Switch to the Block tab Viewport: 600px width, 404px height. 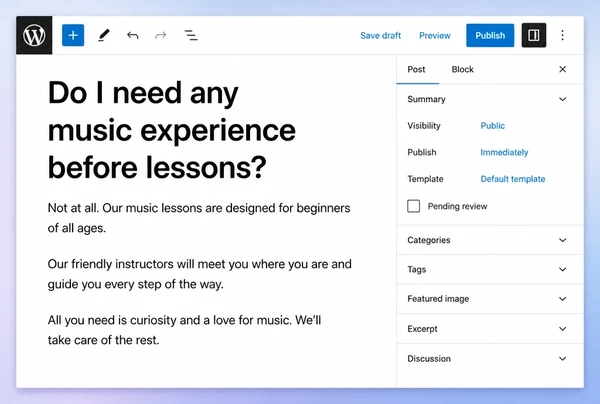pyautogui.click(x=462, y=69)
